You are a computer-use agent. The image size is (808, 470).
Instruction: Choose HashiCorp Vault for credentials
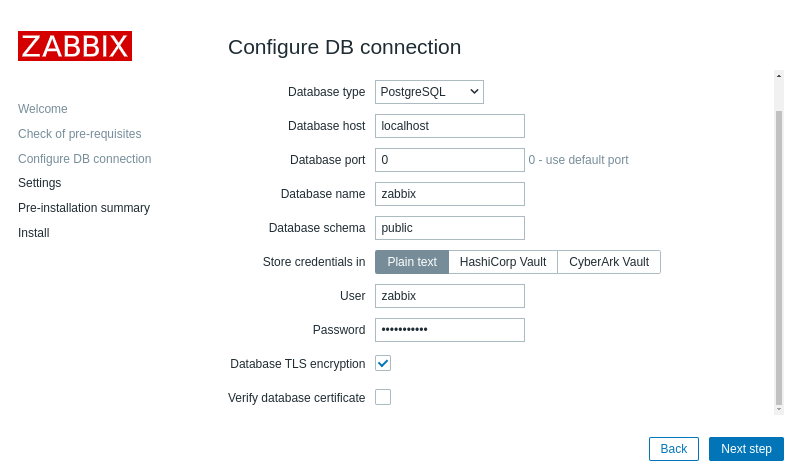[503, 262]
